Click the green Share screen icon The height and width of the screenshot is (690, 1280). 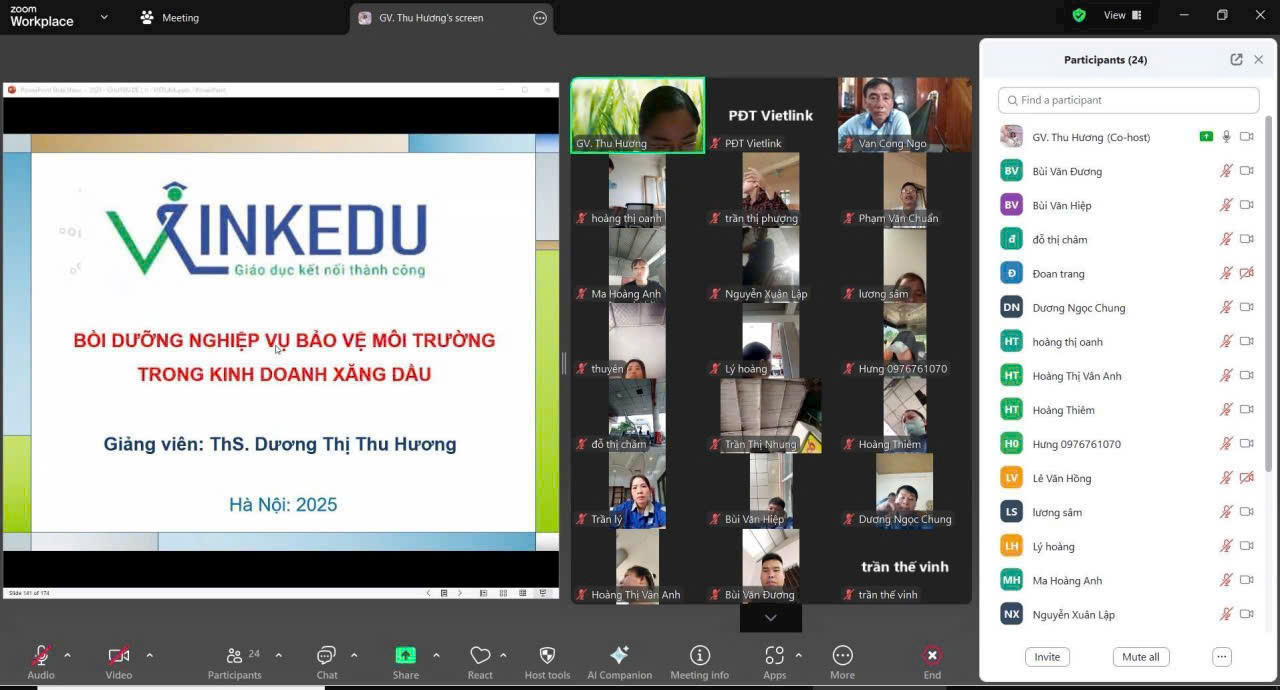coord(405,656)
